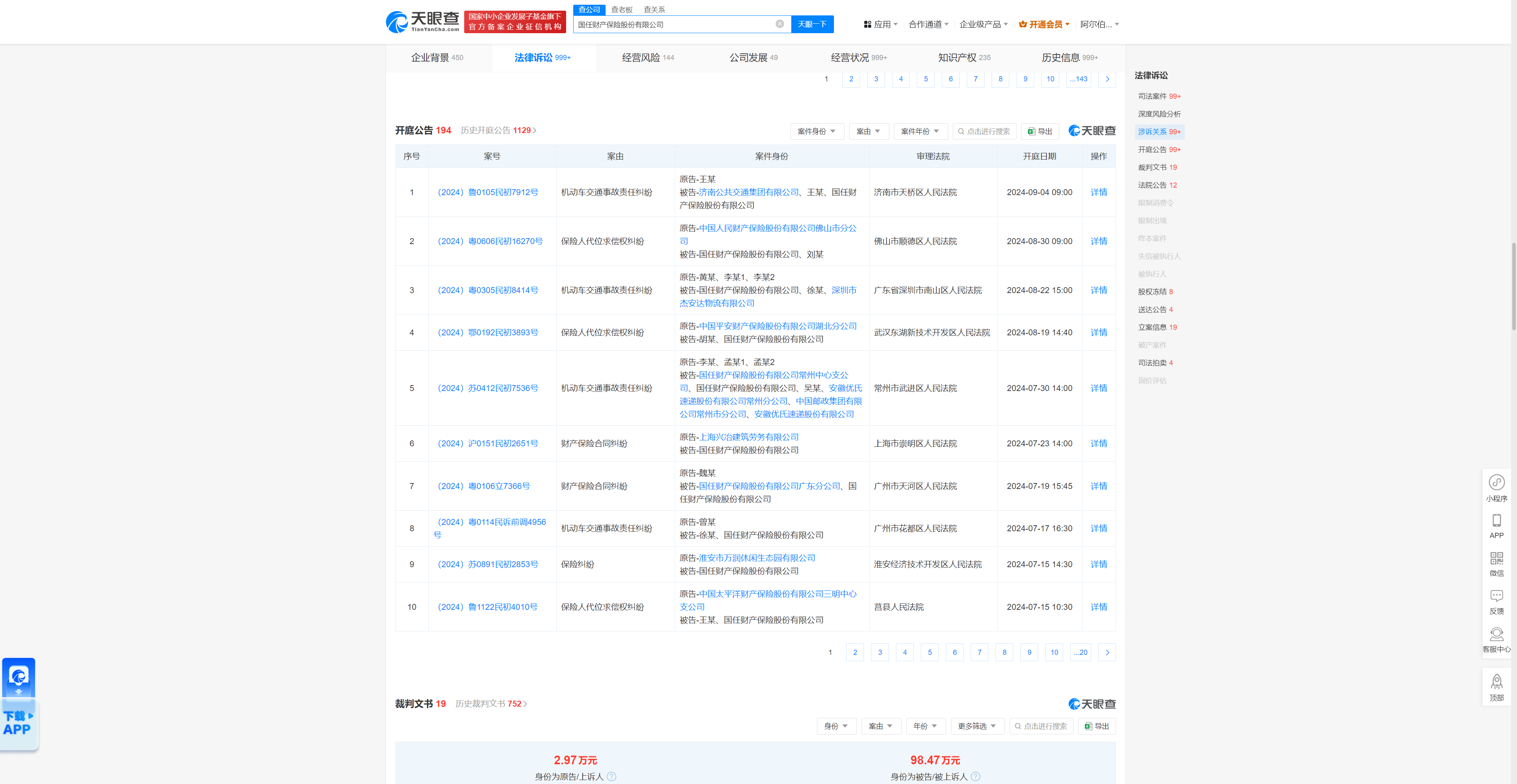Go to sidebar item 裁判文书 19
The height and width of the screenshot is (784, 1517).
1157,167
